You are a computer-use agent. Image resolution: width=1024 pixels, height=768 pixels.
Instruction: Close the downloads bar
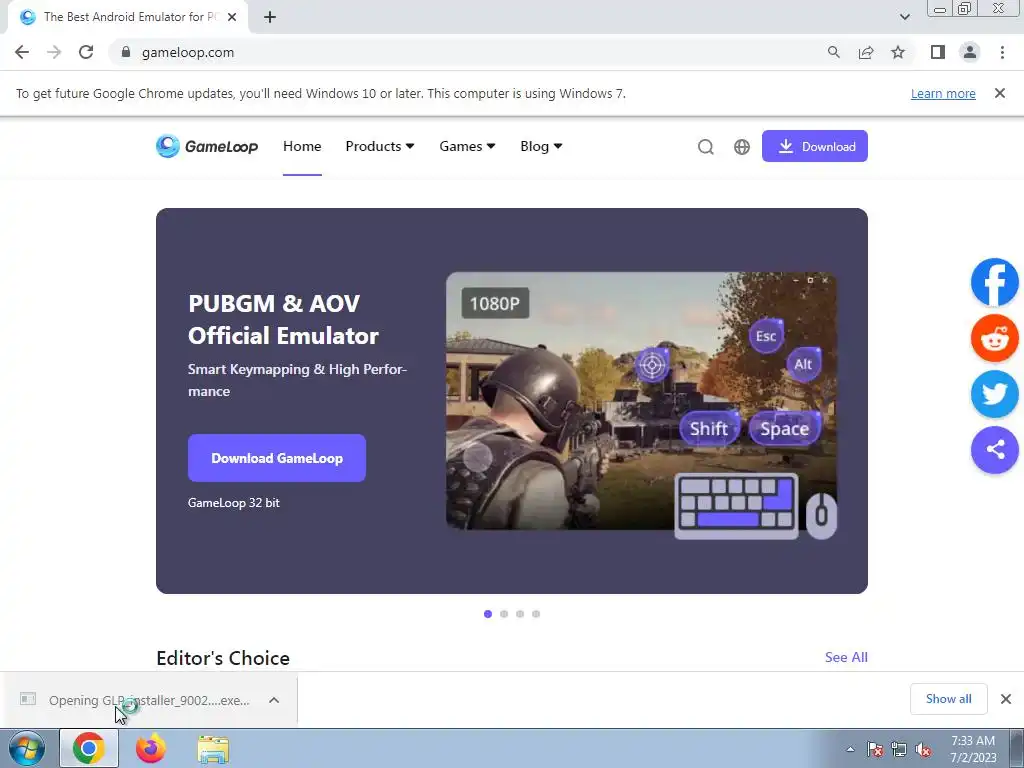[1006, 699]
